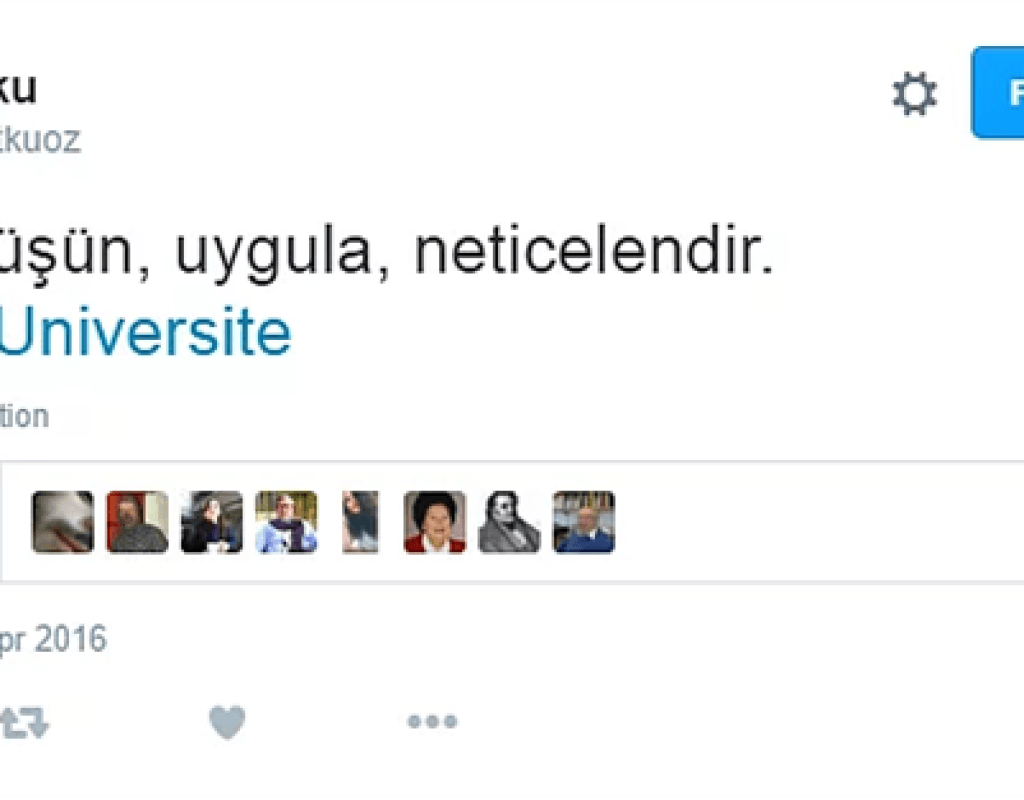Like the tweet with the heart icon
Viewport: 1024px width, 800px height.
(x=227, y=722)
